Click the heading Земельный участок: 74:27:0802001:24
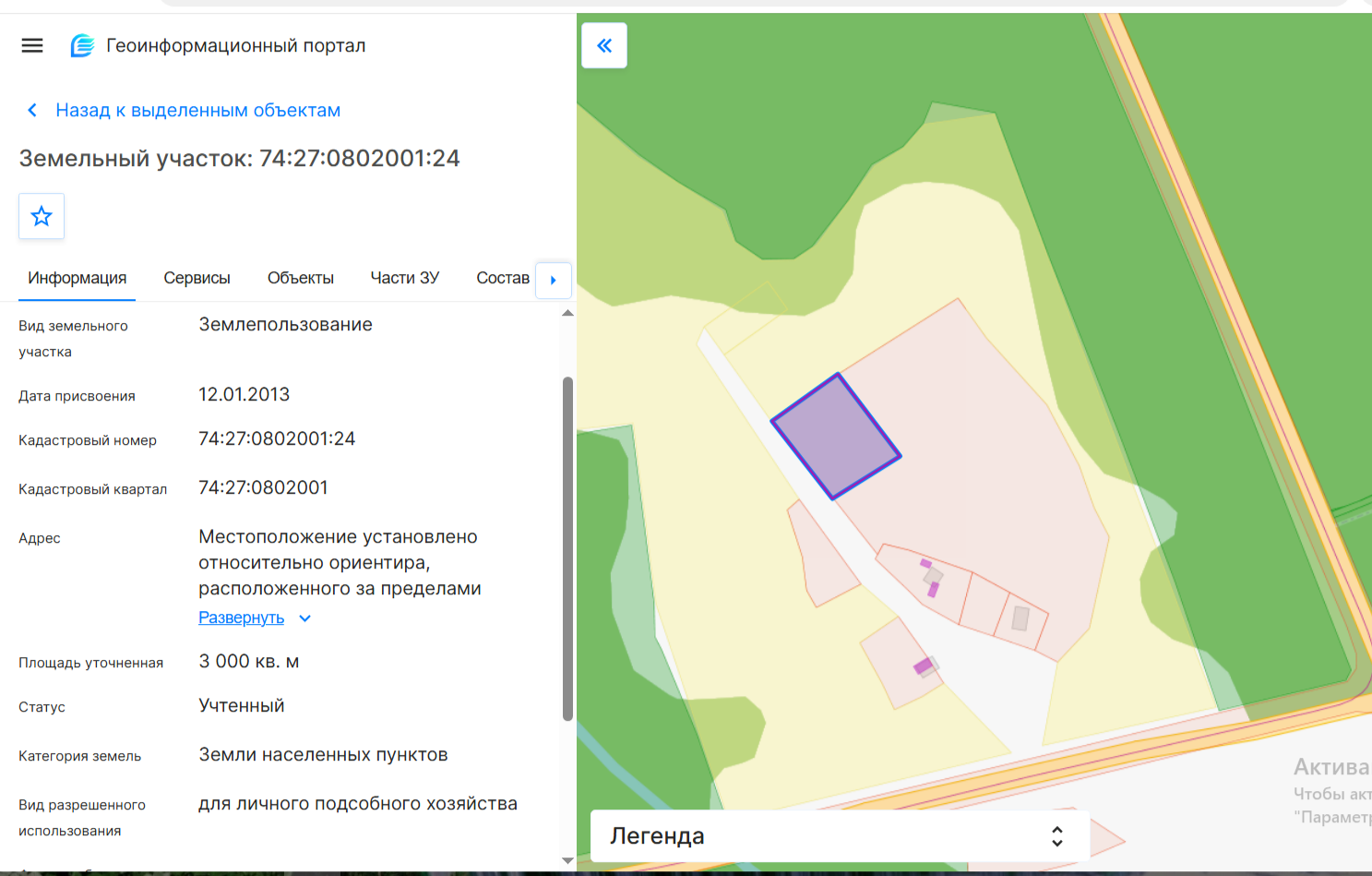Image resolution: width=1372 pixels, height=876 pixels. coord(240,158)
